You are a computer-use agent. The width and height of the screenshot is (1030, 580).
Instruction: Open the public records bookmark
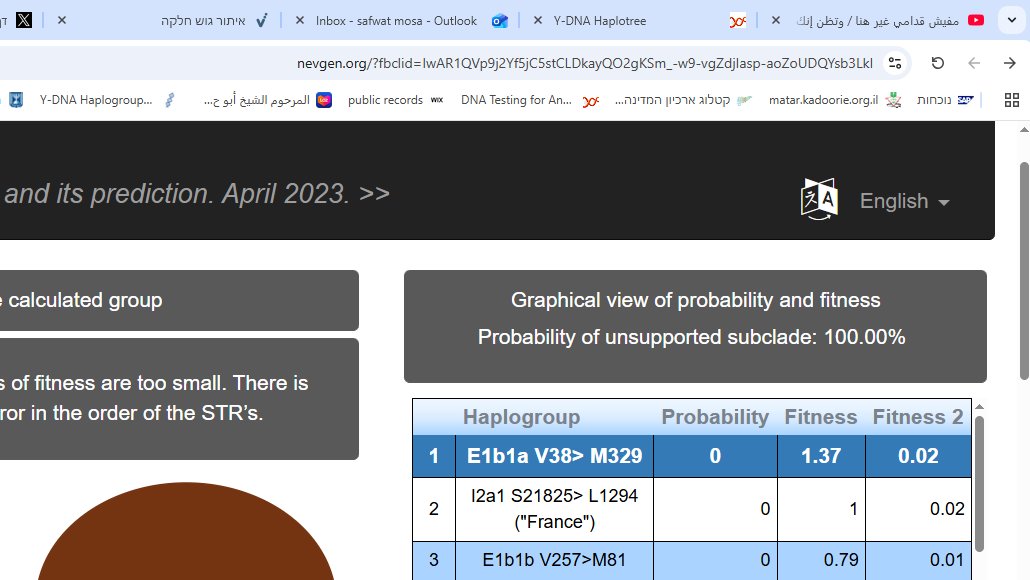395,100
